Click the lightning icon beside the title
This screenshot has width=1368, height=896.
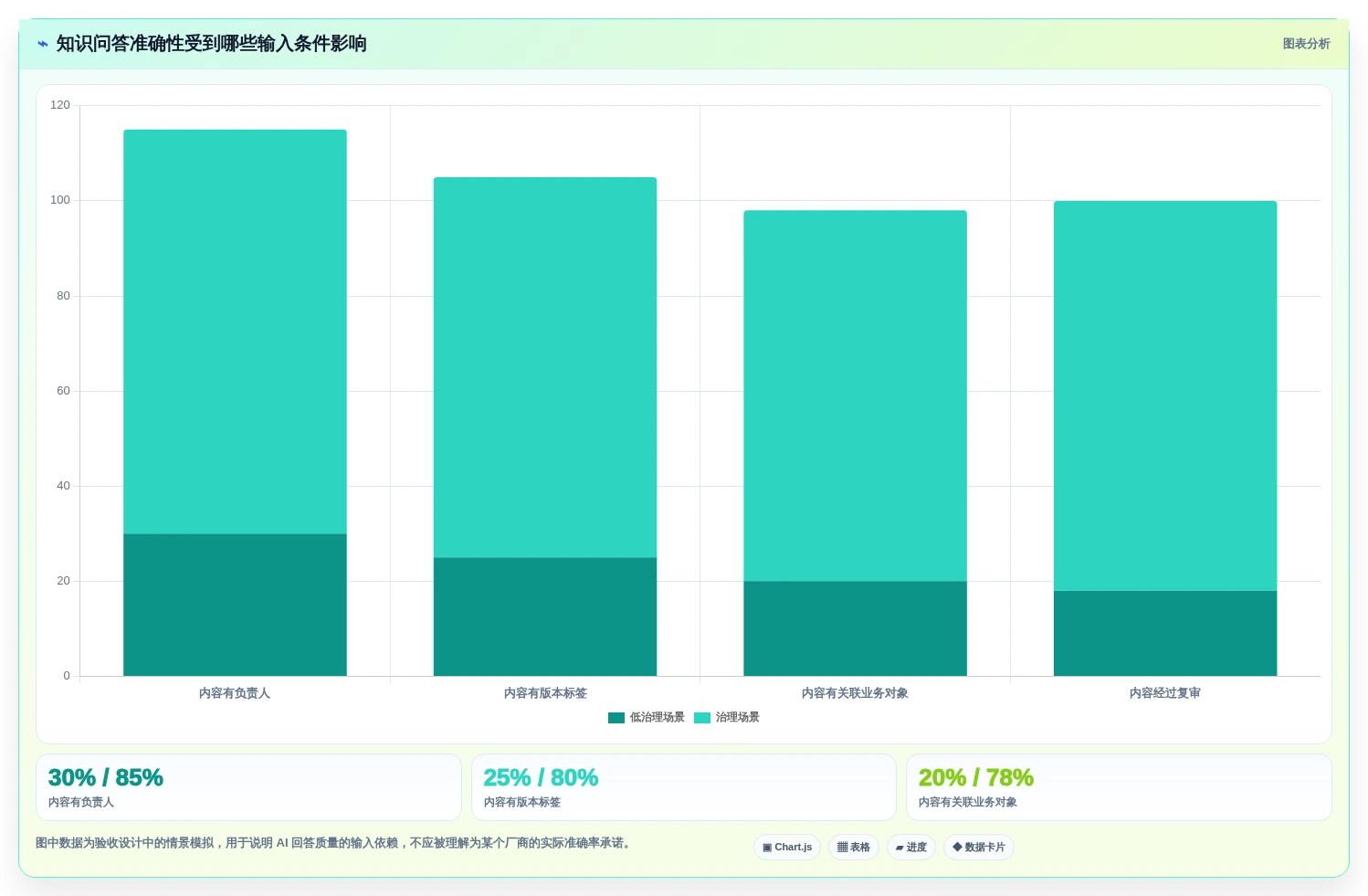43,44
